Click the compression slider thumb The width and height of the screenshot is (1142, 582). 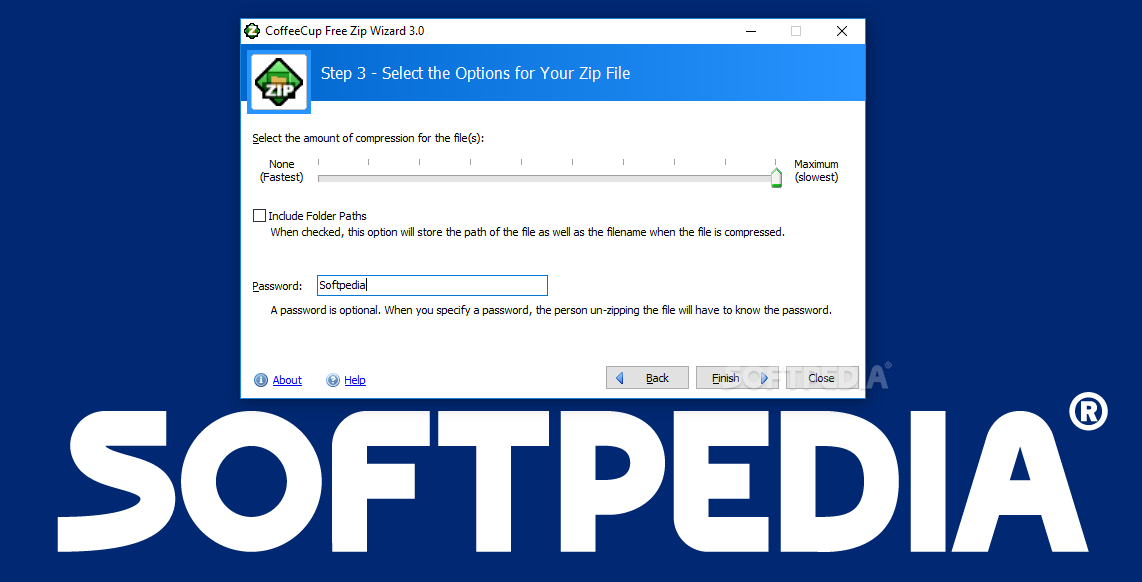[x=776, y=177]
